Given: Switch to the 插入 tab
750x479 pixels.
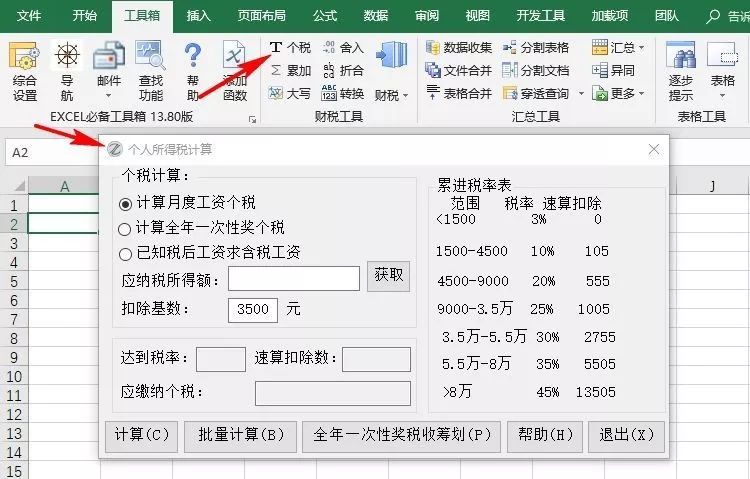Looking at the screenshot, I should click(199, 16).
